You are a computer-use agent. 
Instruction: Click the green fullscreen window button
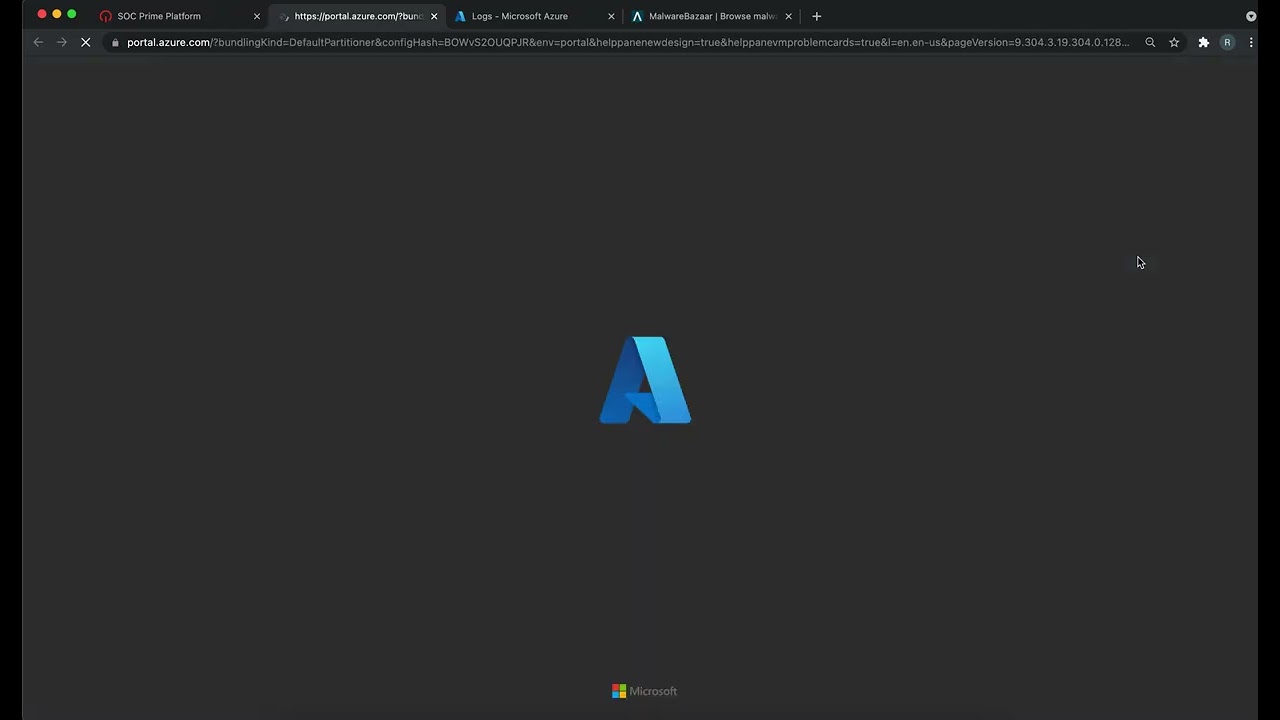point(72,14)
